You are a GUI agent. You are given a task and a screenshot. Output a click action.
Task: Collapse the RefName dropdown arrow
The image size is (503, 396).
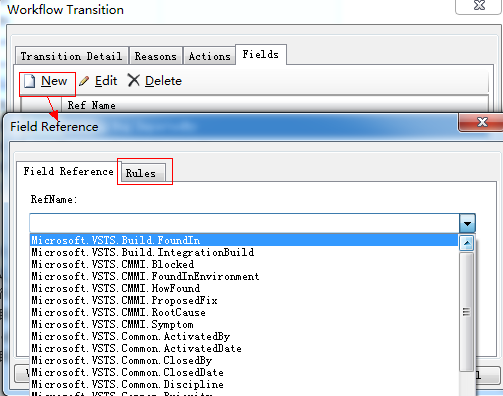pyautogui.click(x=467, y=223)
